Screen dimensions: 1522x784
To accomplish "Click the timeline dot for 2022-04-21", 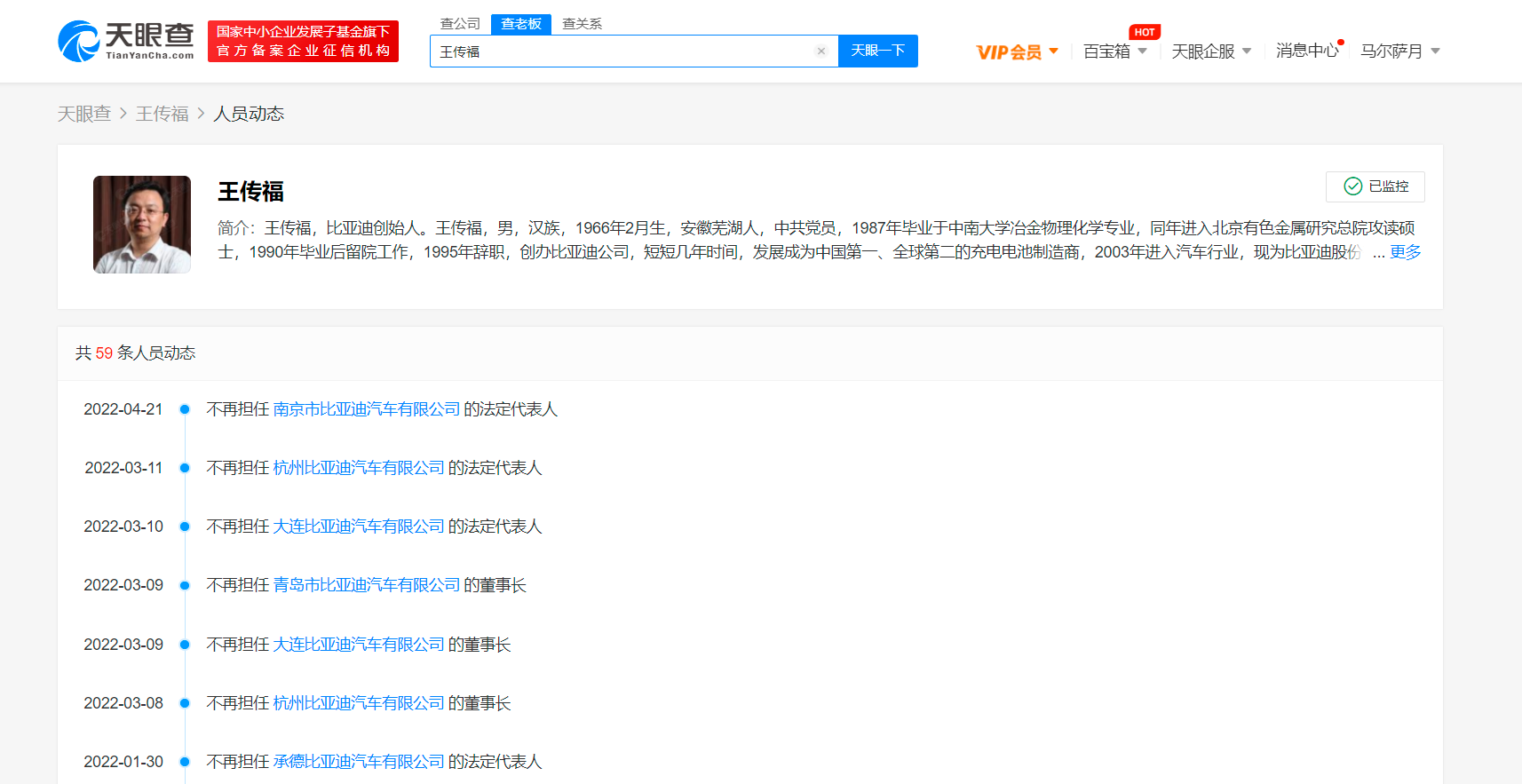I will (185, 409).
